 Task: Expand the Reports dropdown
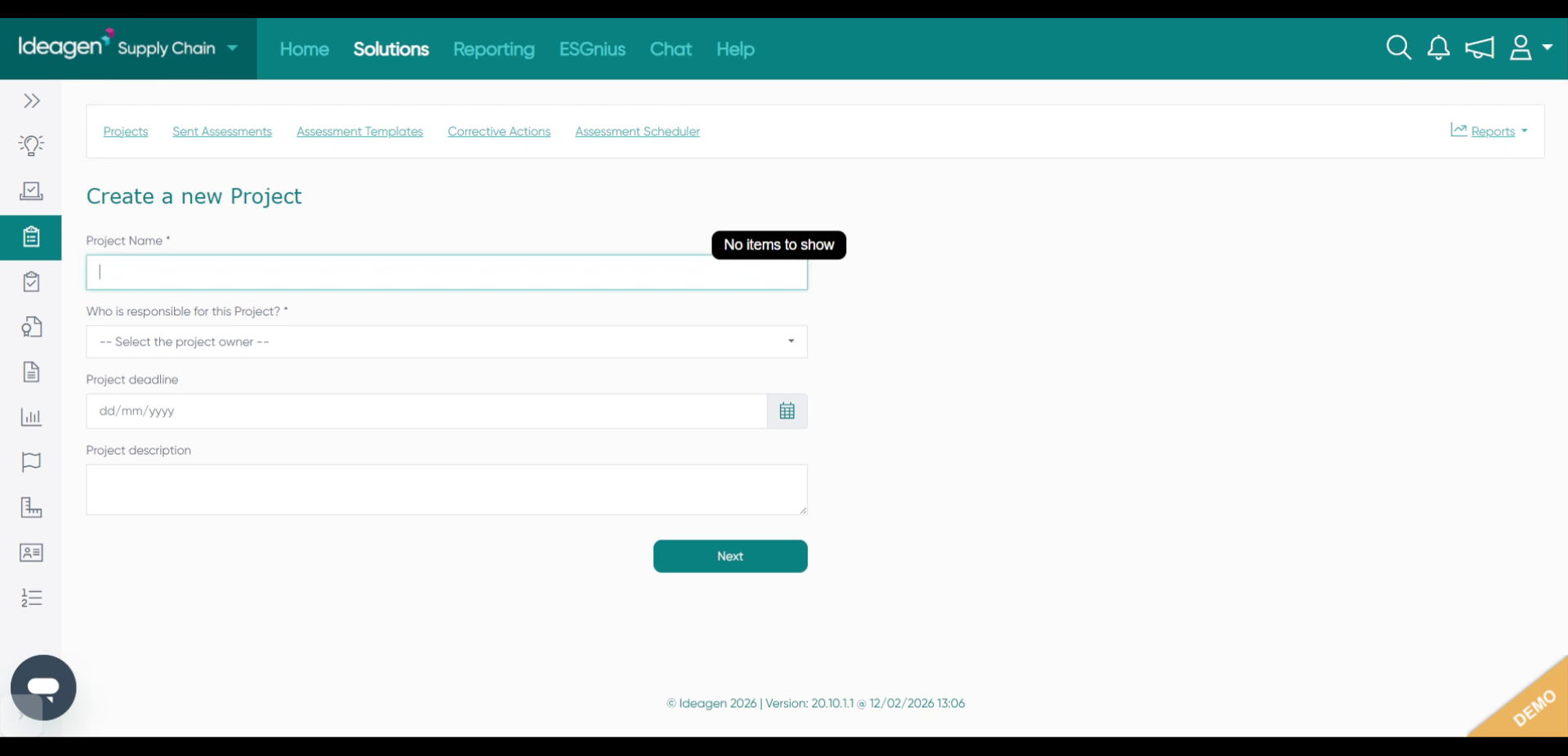click(x=1489, y=131)
